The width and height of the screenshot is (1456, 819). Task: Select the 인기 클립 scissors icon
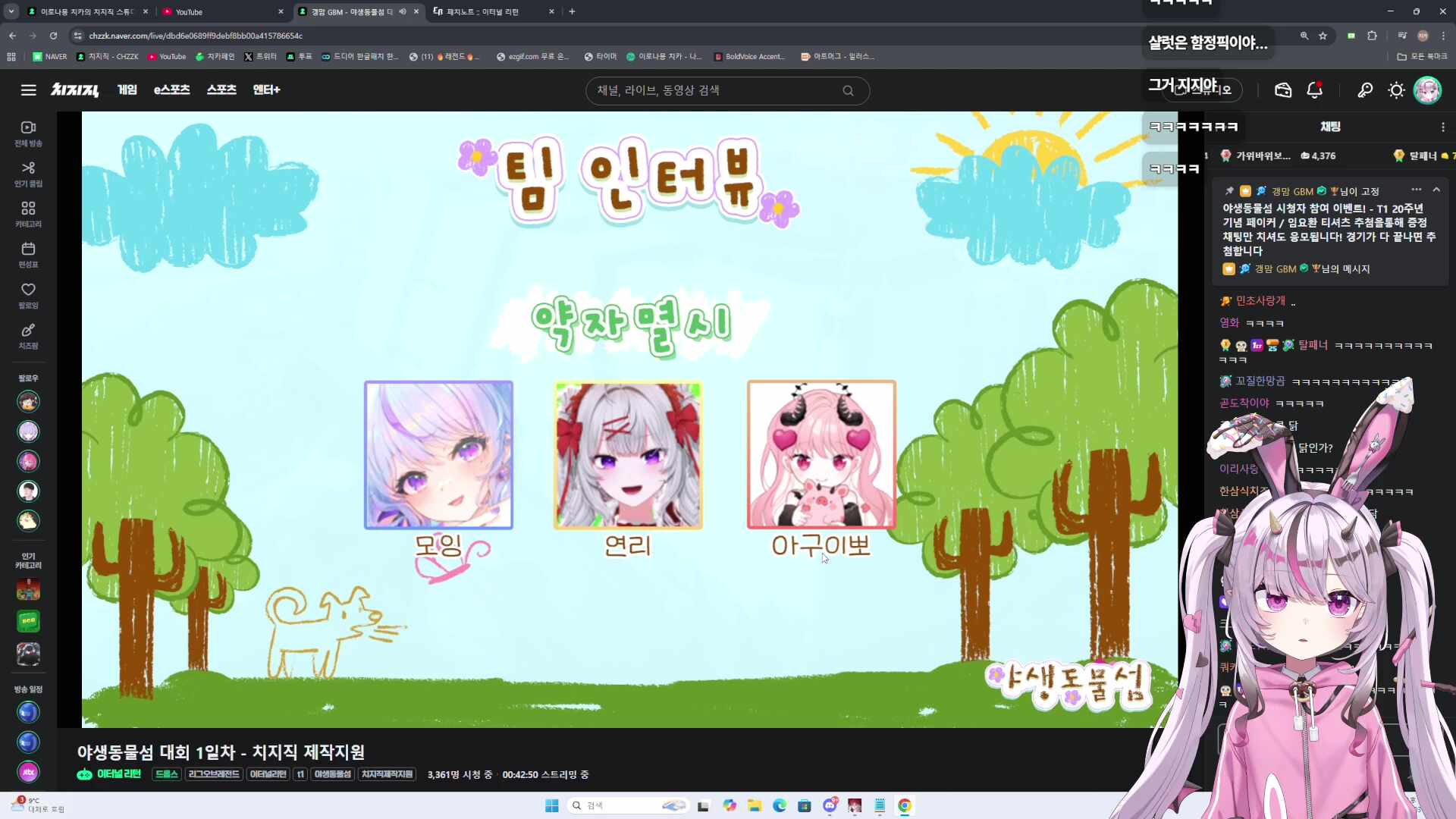click(27, 173)
